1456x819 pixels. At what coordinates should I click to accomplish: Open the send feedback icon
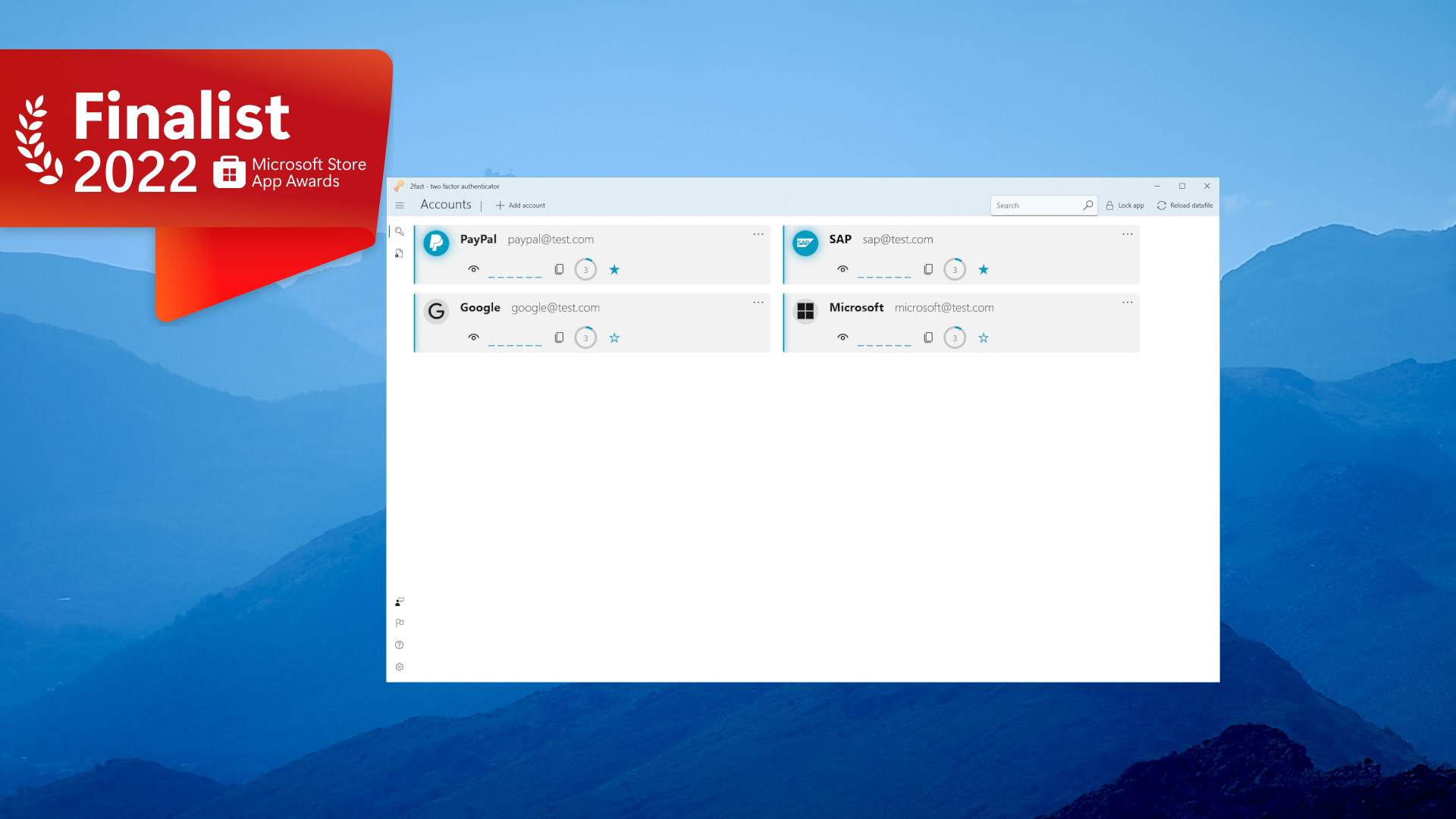400,601
